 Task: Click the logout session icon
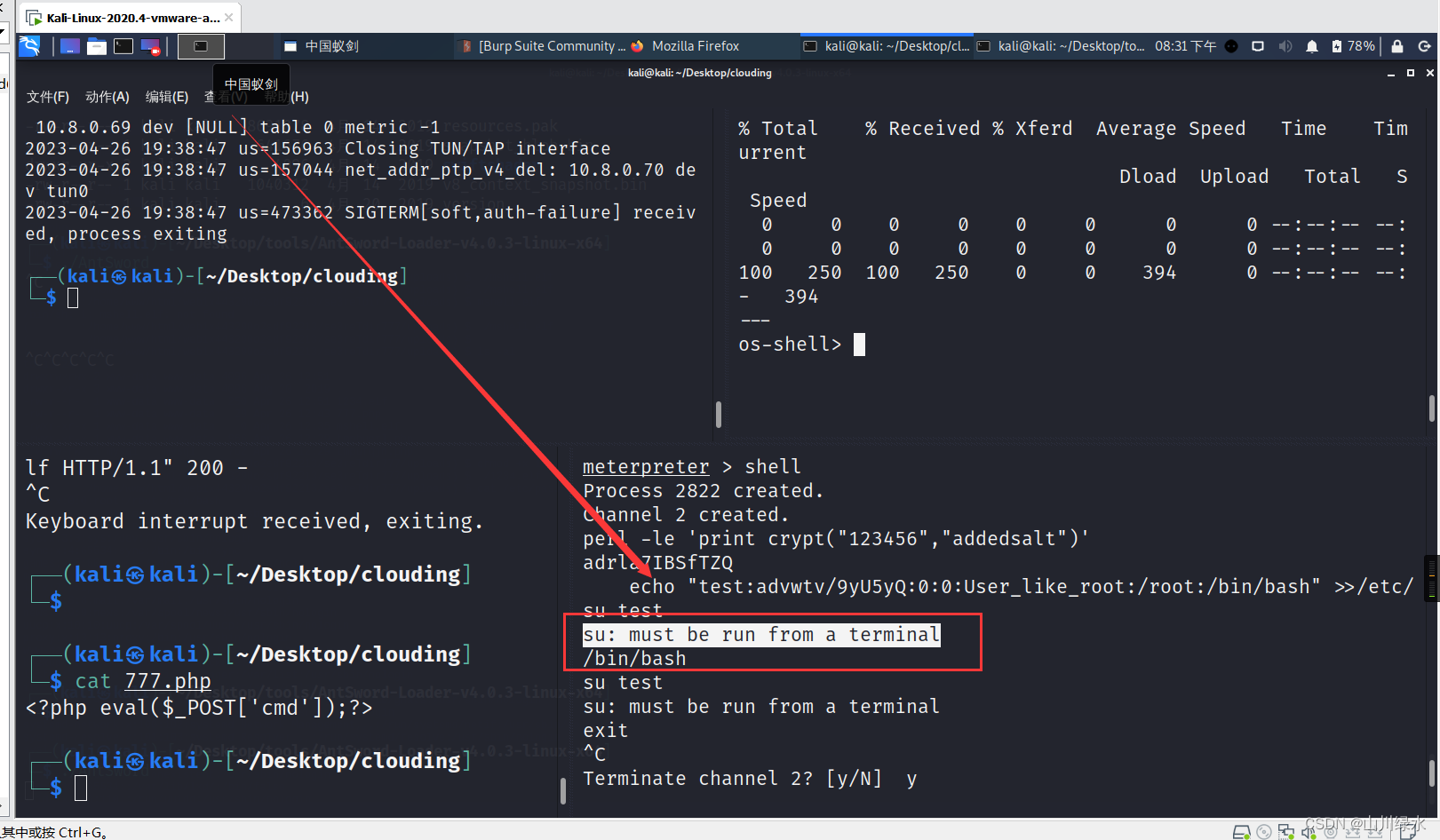1424,46
